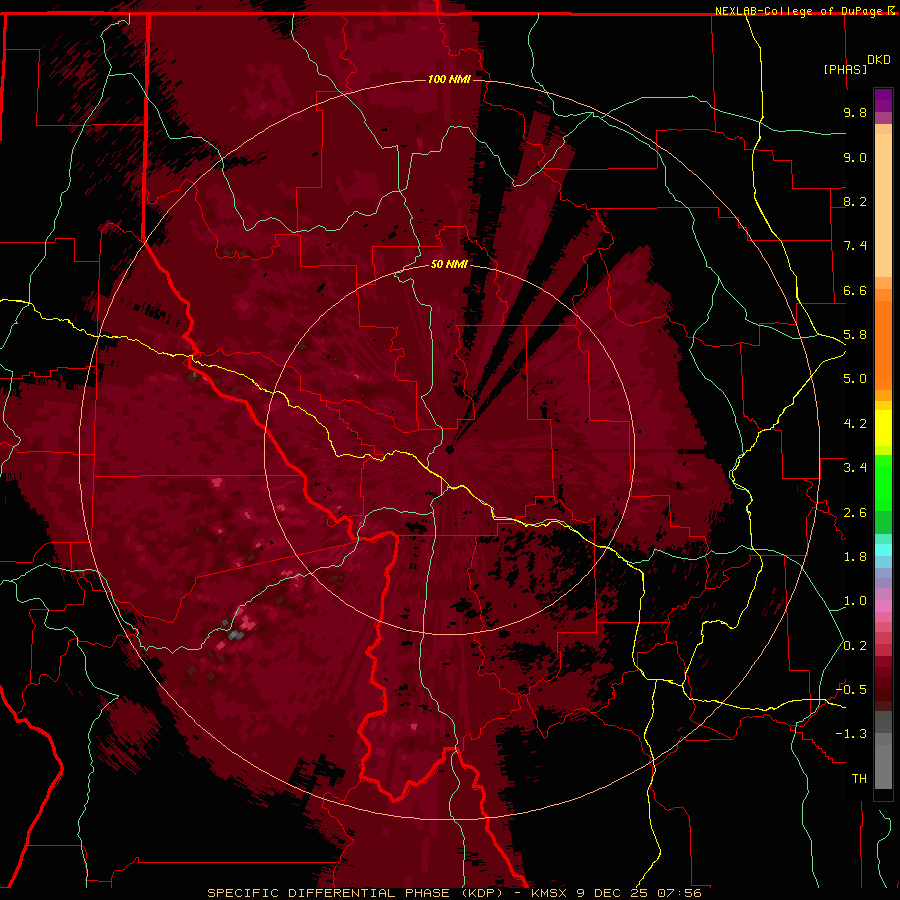Pick the yellow segment of the color scale
The width and height of the screenshot is (900, 900).
[x=883, y=428]
